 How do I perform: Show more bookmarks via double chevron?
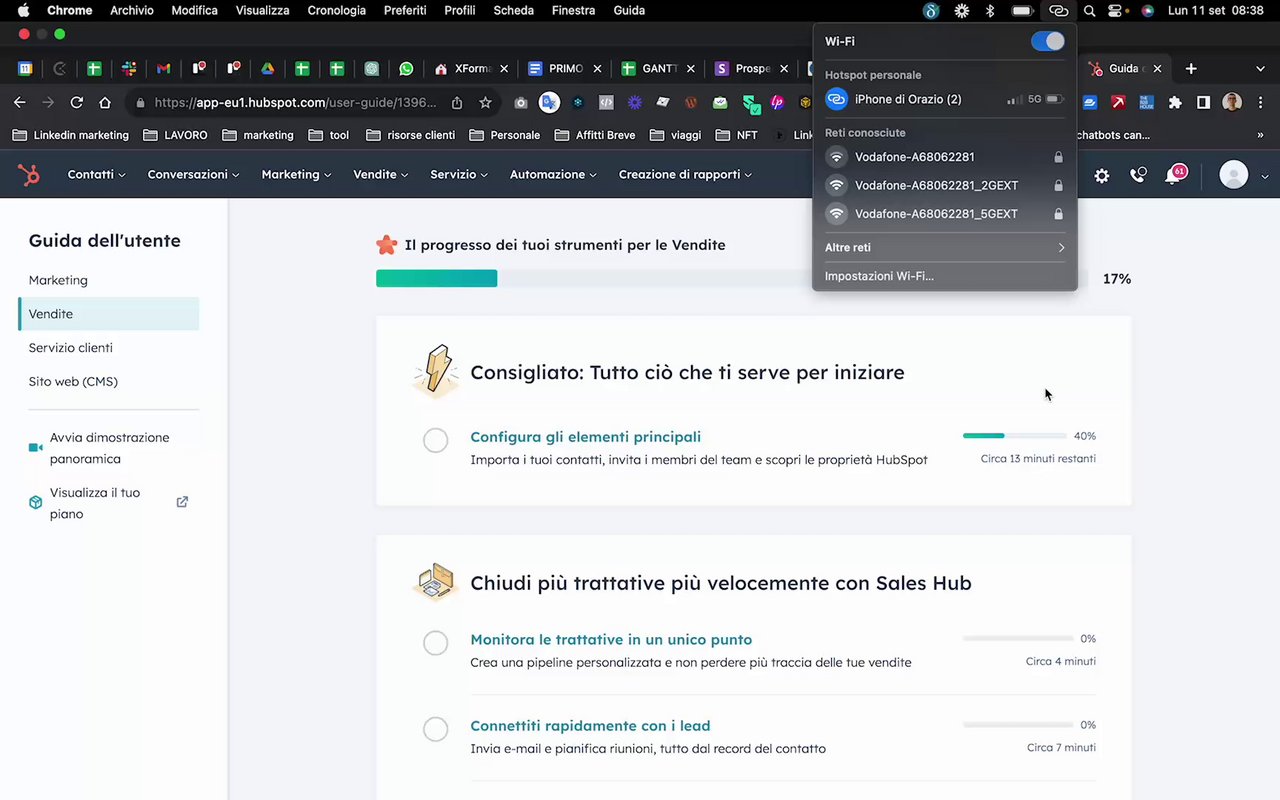[1260, 135]
